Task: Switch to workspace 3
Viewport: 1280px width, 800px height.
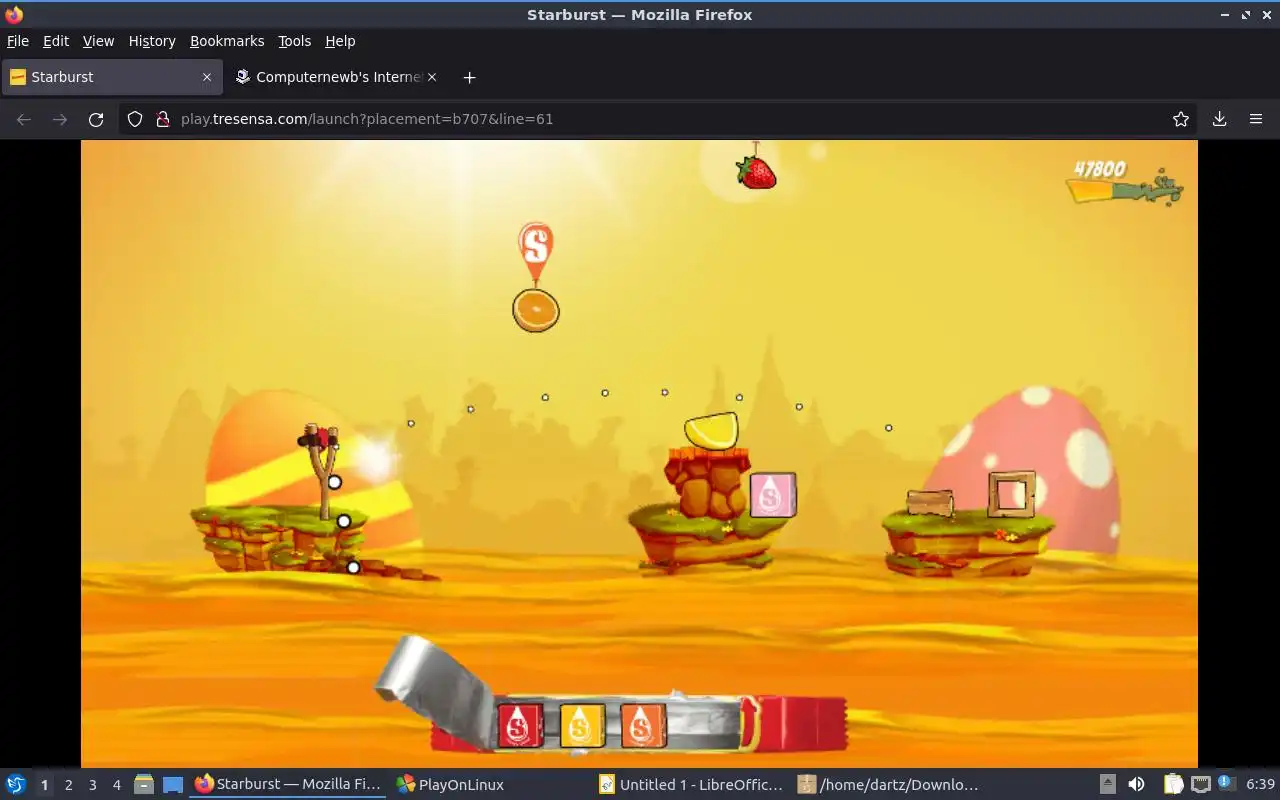Action: click(x=92, y=785)
